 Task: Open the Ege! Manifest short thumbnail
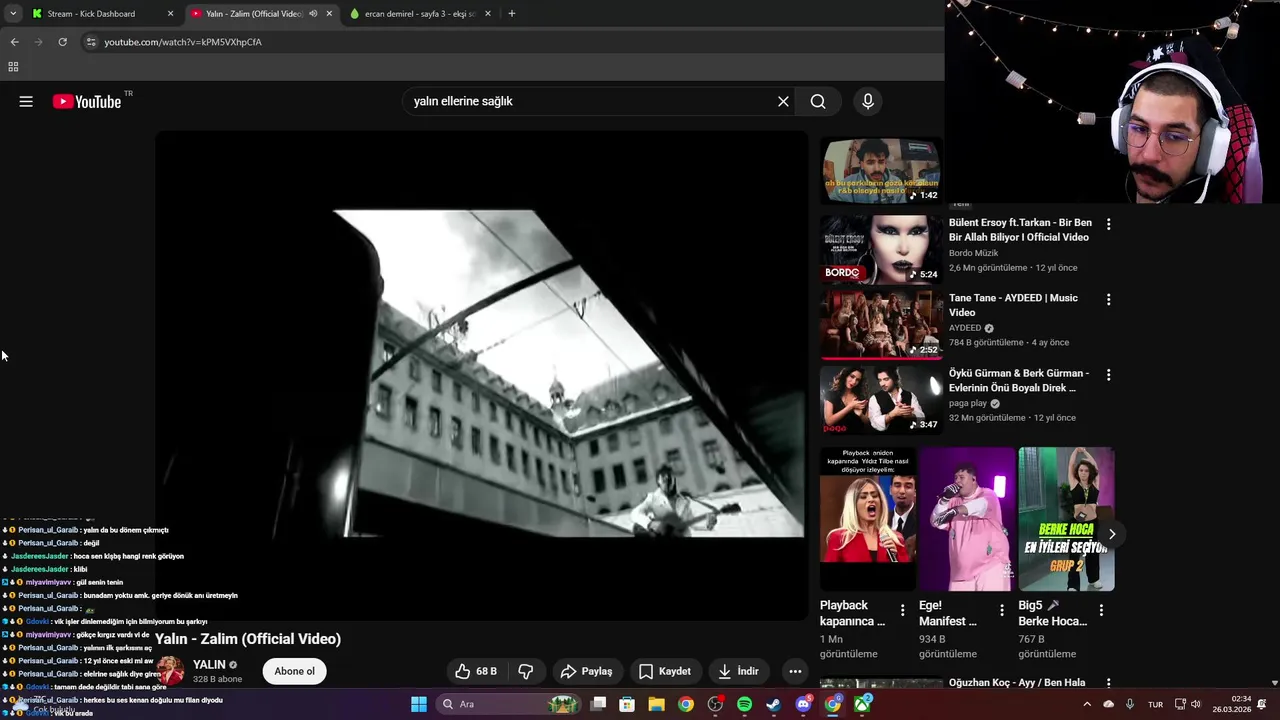[x=967, y=519]
